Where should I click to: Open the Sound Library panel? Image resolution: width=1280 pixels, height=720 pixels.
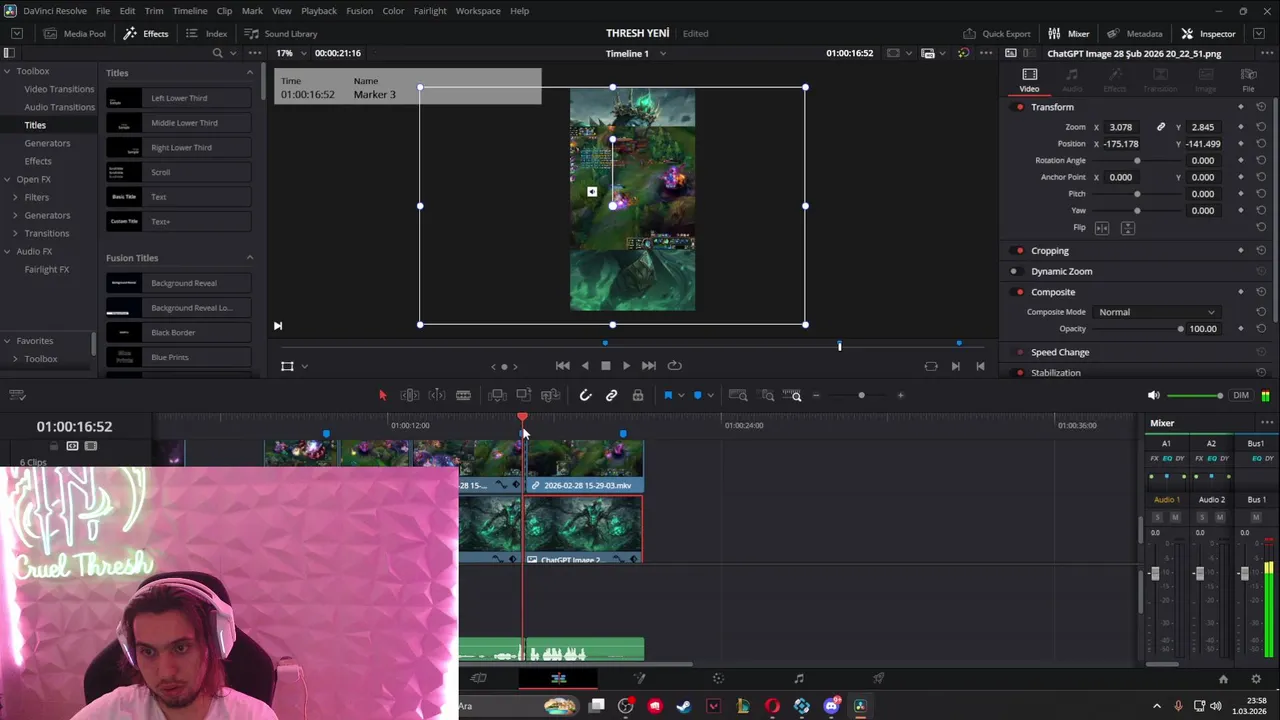(281, 34)
